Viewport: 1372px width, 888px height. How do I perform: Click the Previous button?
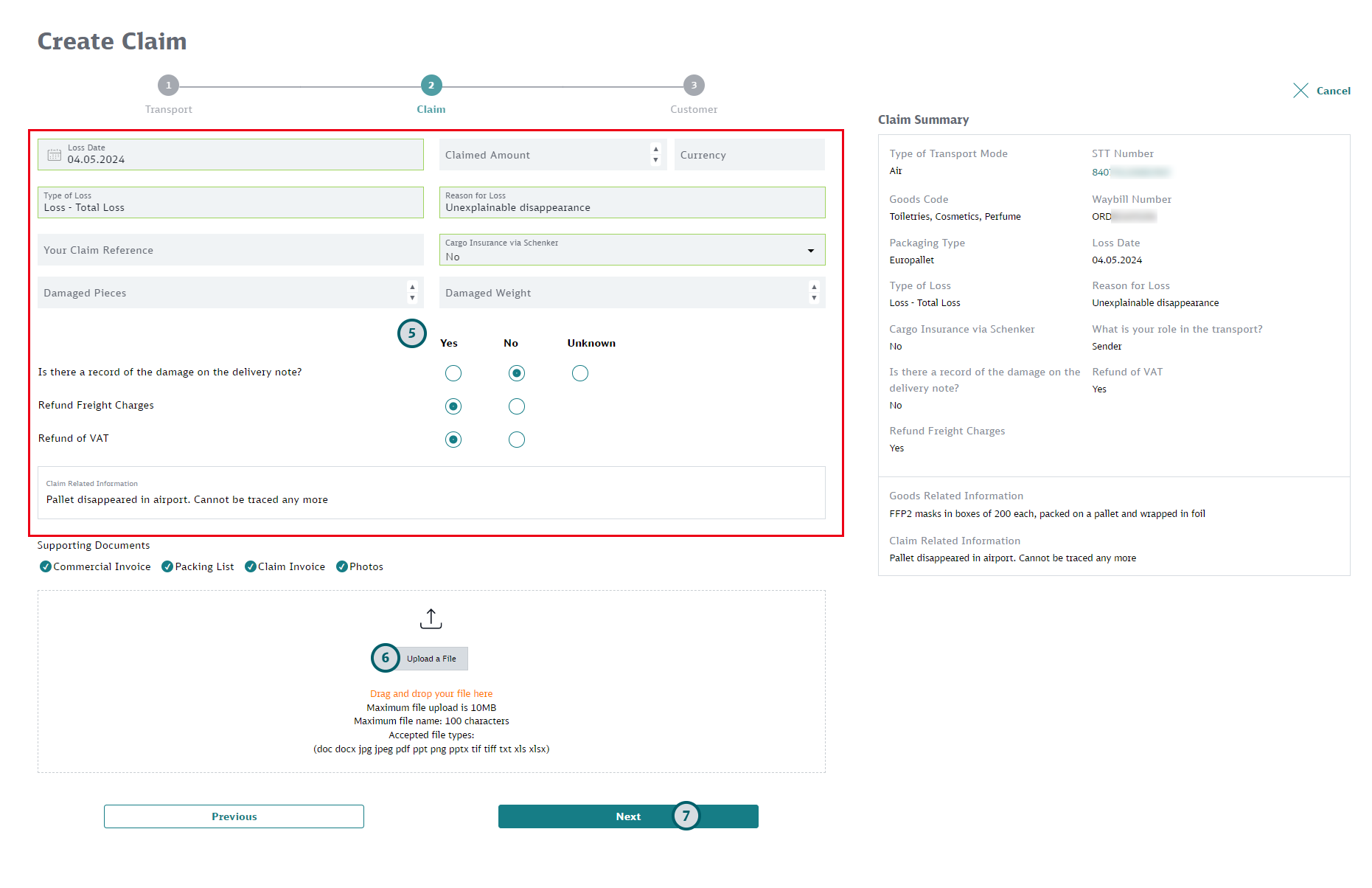click(234, 816)
